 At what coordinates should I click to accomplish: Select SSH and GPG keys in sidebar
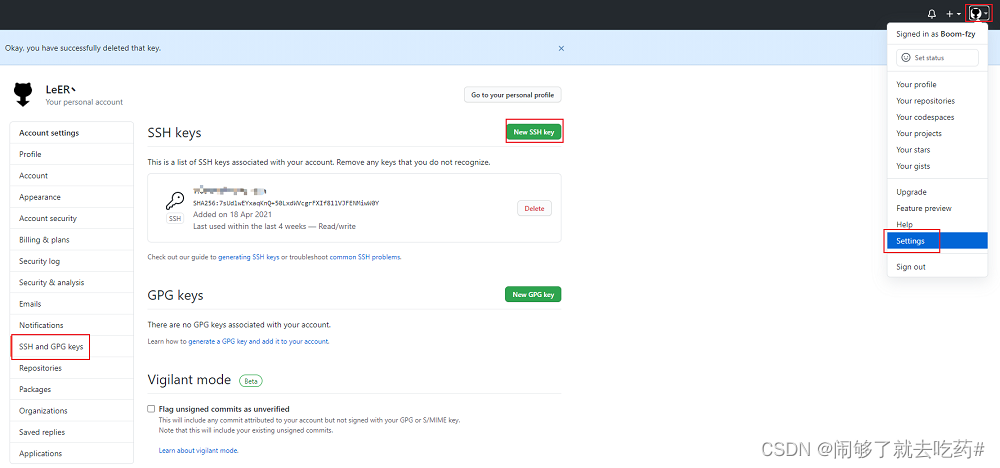[x=71, y=347]
